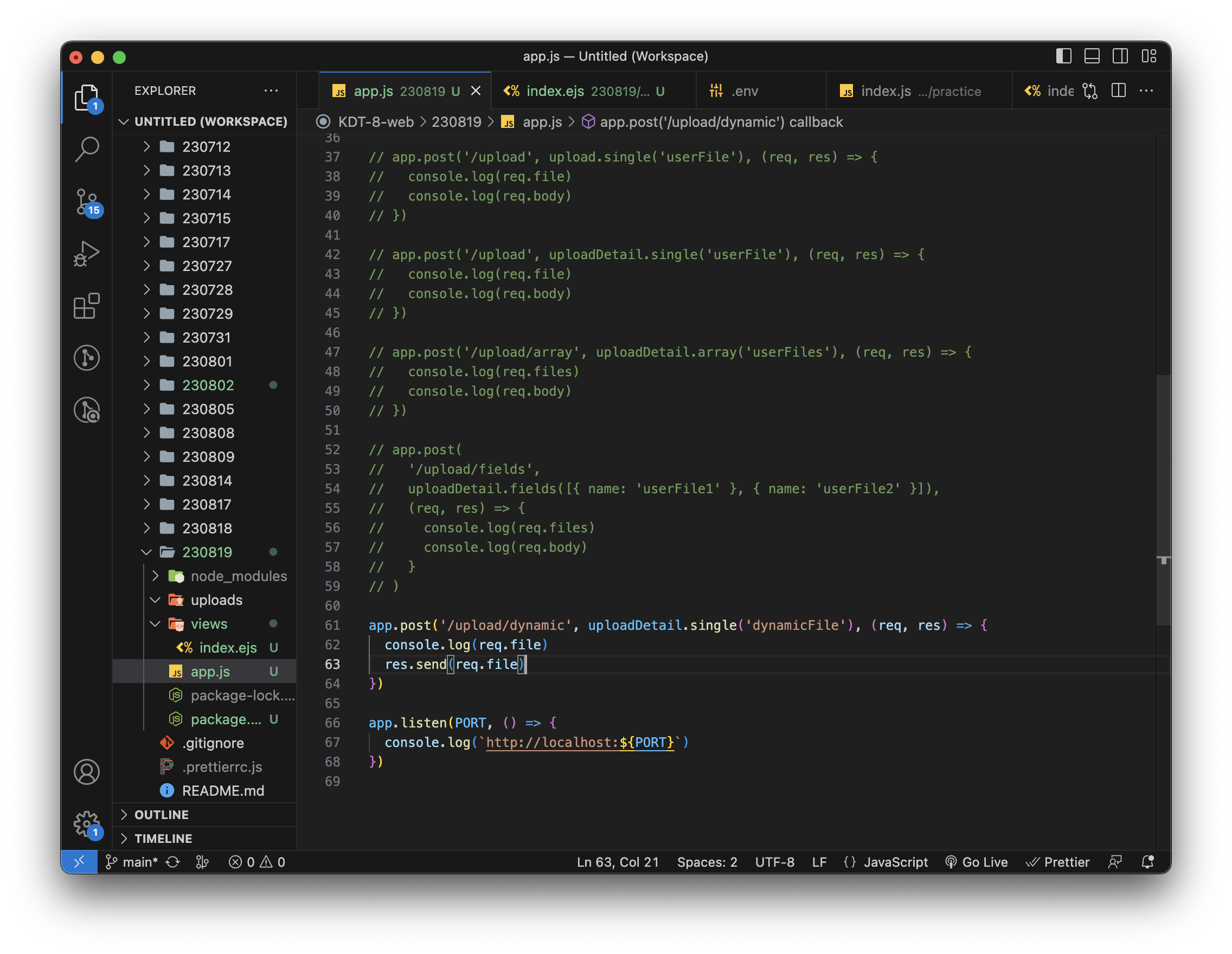Screen dimensions: 1232x954
Task: Collapse the views folder
Action: pos(205,623)
